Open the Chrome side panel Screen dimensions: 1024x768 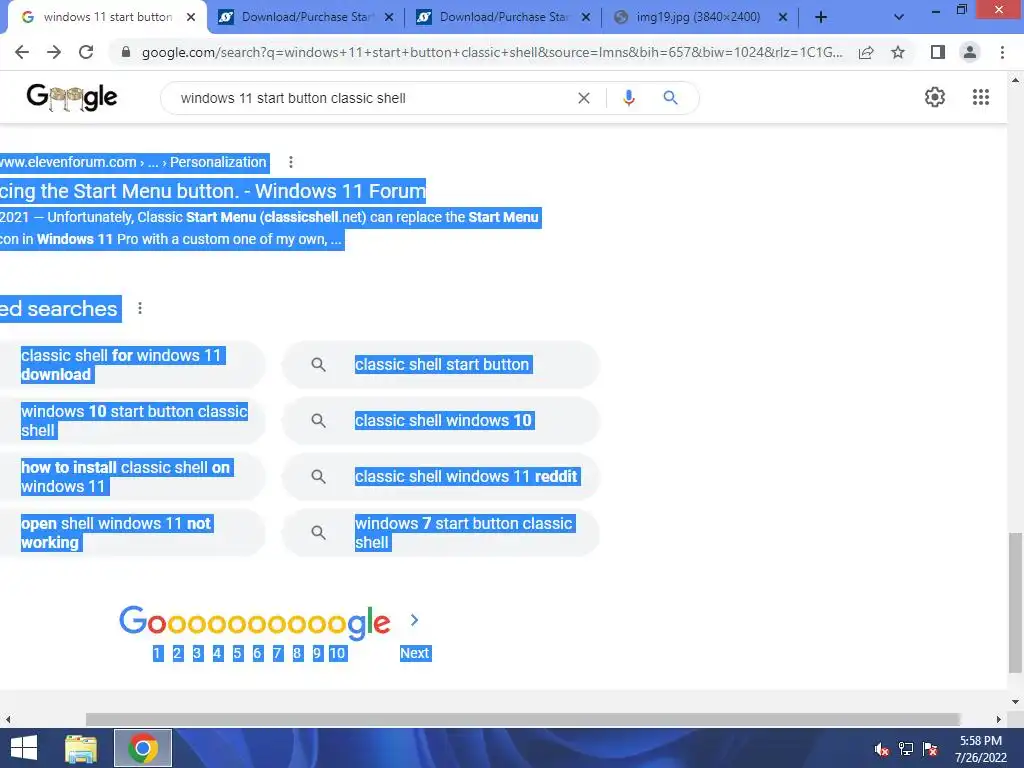coord(938,52)
